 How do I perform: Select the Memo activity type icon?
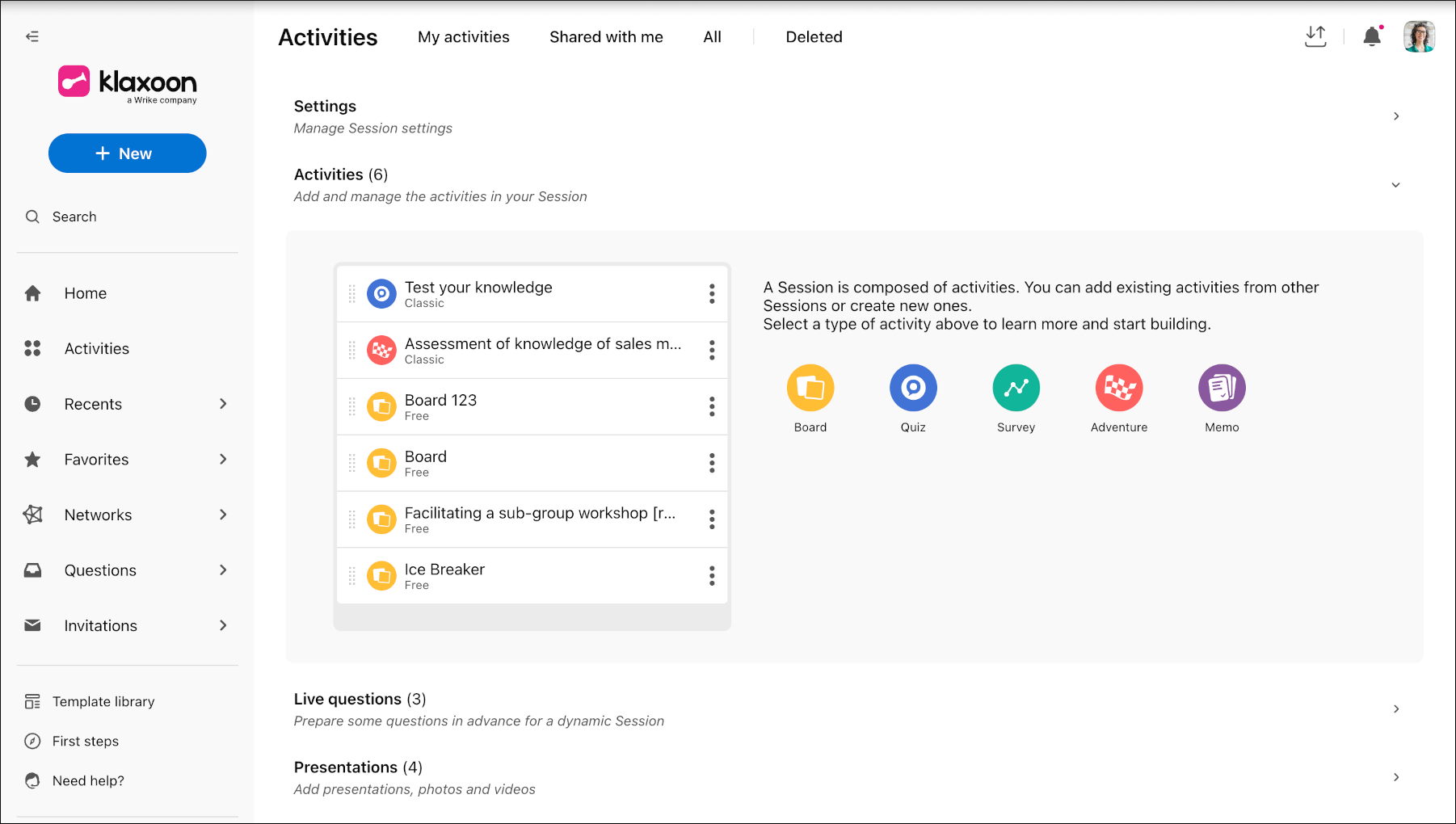[x=1222, y=388]
